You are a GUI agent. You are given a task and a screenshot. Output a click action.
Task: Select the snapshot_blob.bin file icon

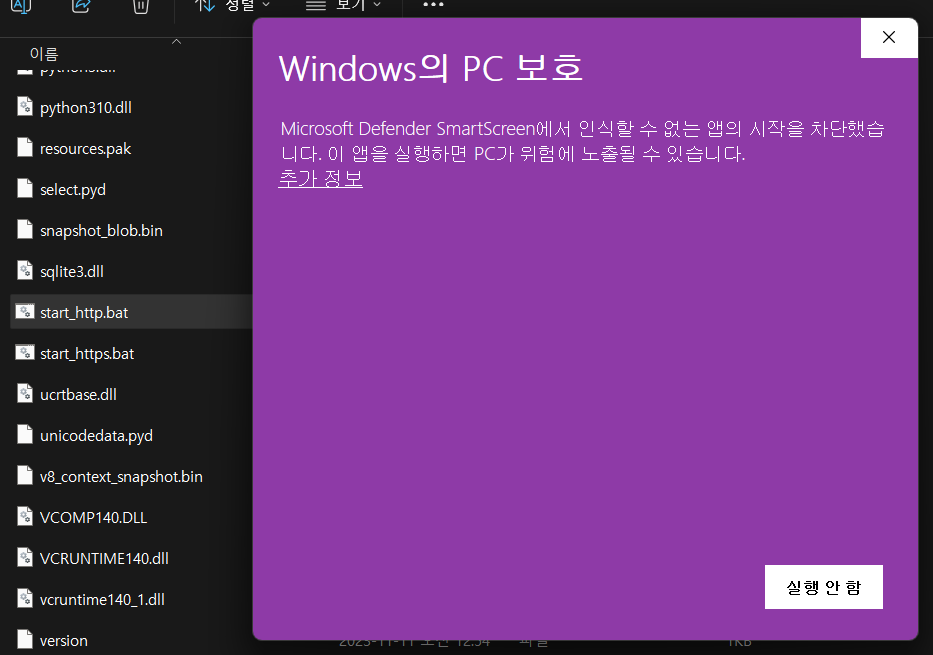click(x=25, y=230)
